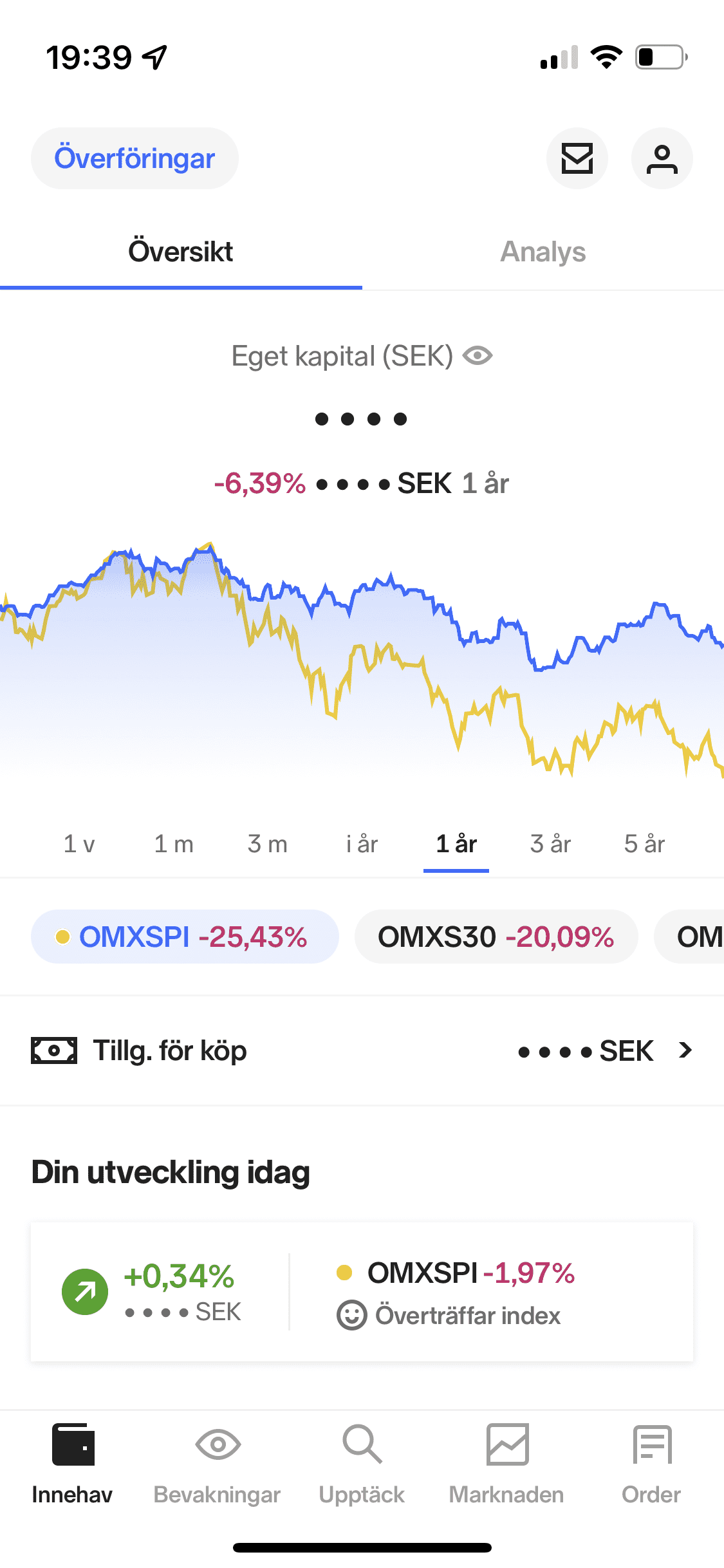Open Innehav wallet icon in bottom bar
The height and width of the screenshot is (1568, 724).
click(x=73, y=1444)
